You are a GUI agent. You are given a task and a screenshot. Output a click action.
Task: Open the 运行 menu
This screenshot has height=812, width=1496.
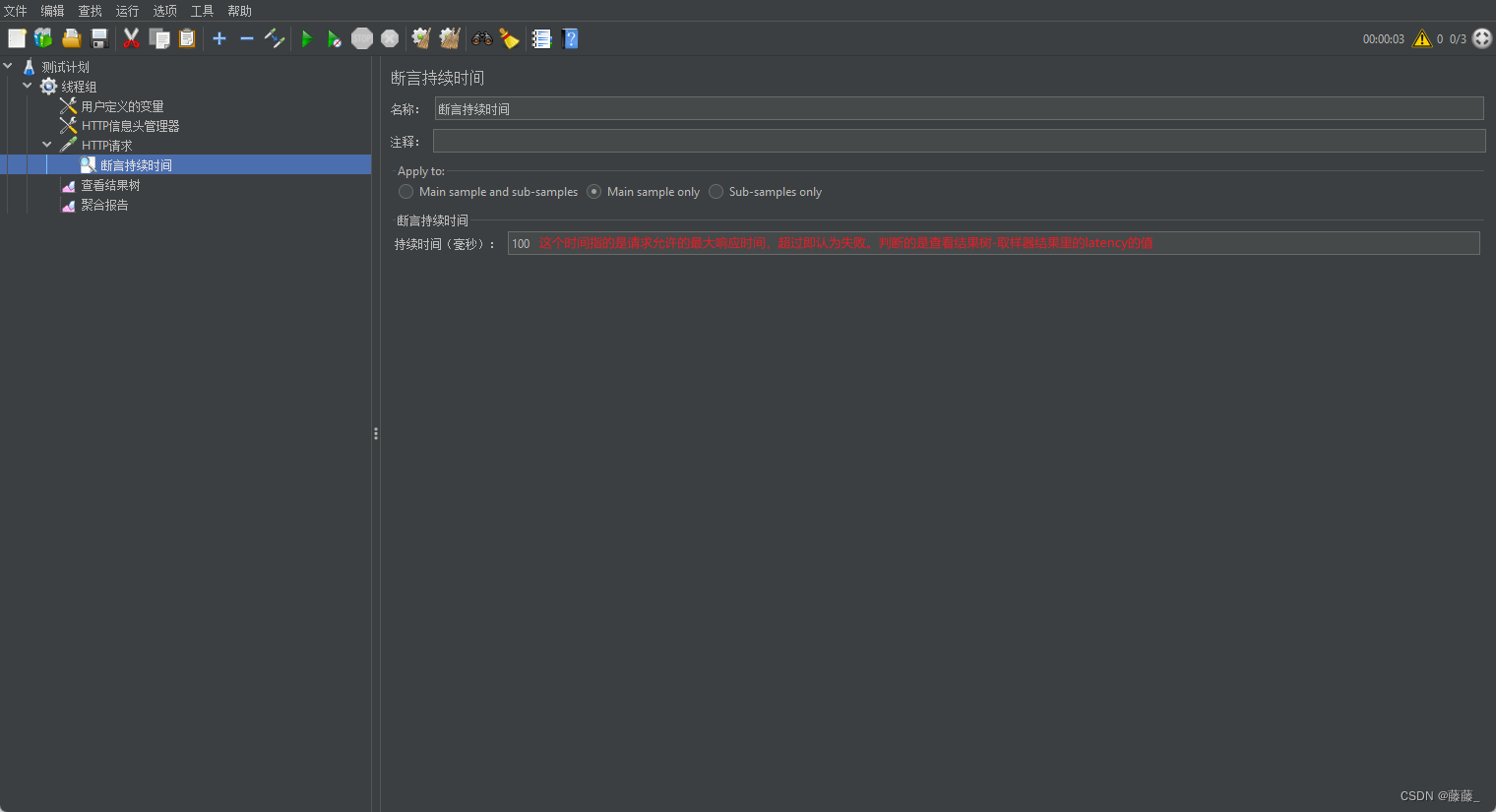point(128,11)
